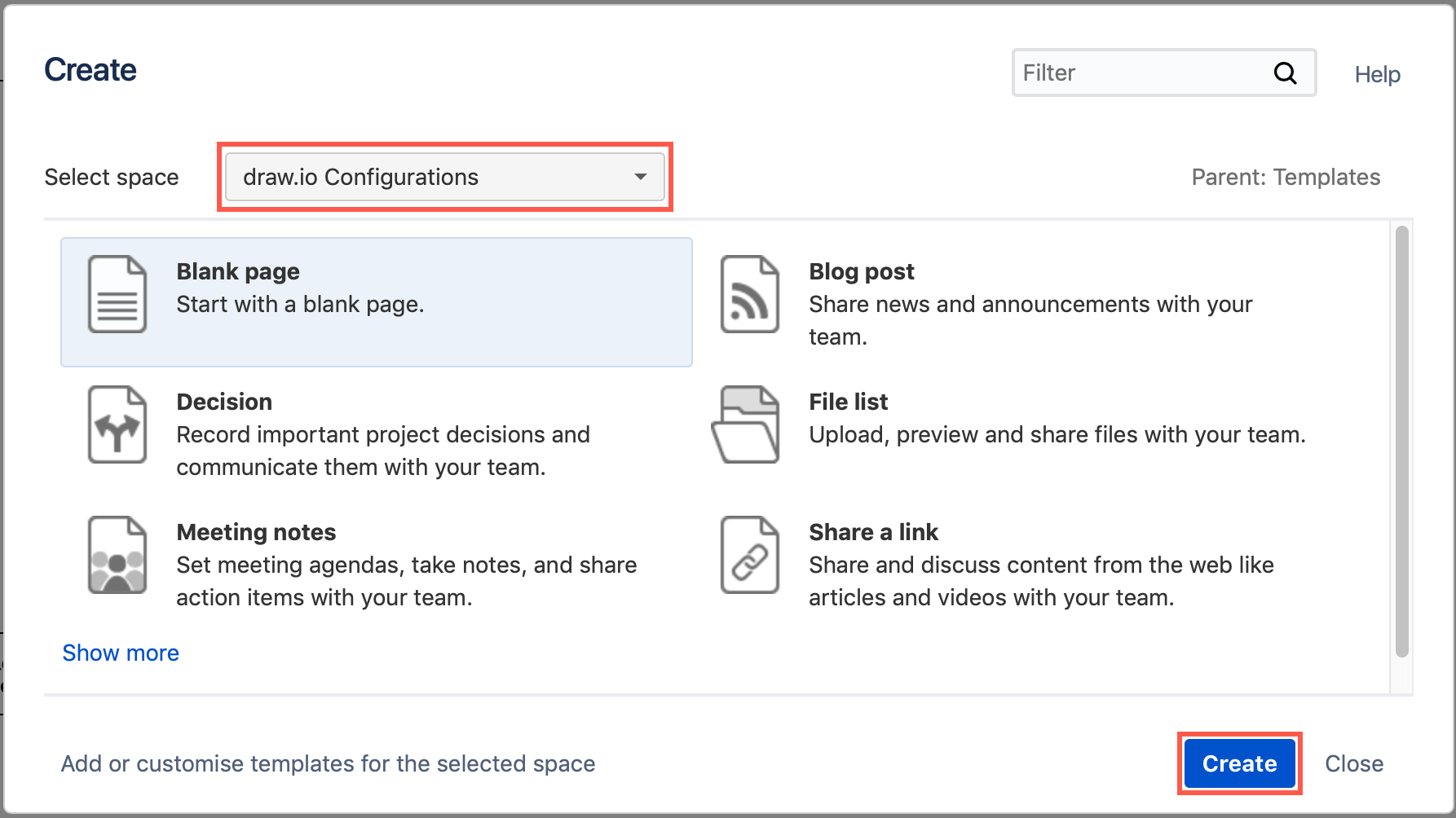Click the magnifying glass search icon
This screenshot has width=1456, height=818.
pos(1286,73)
